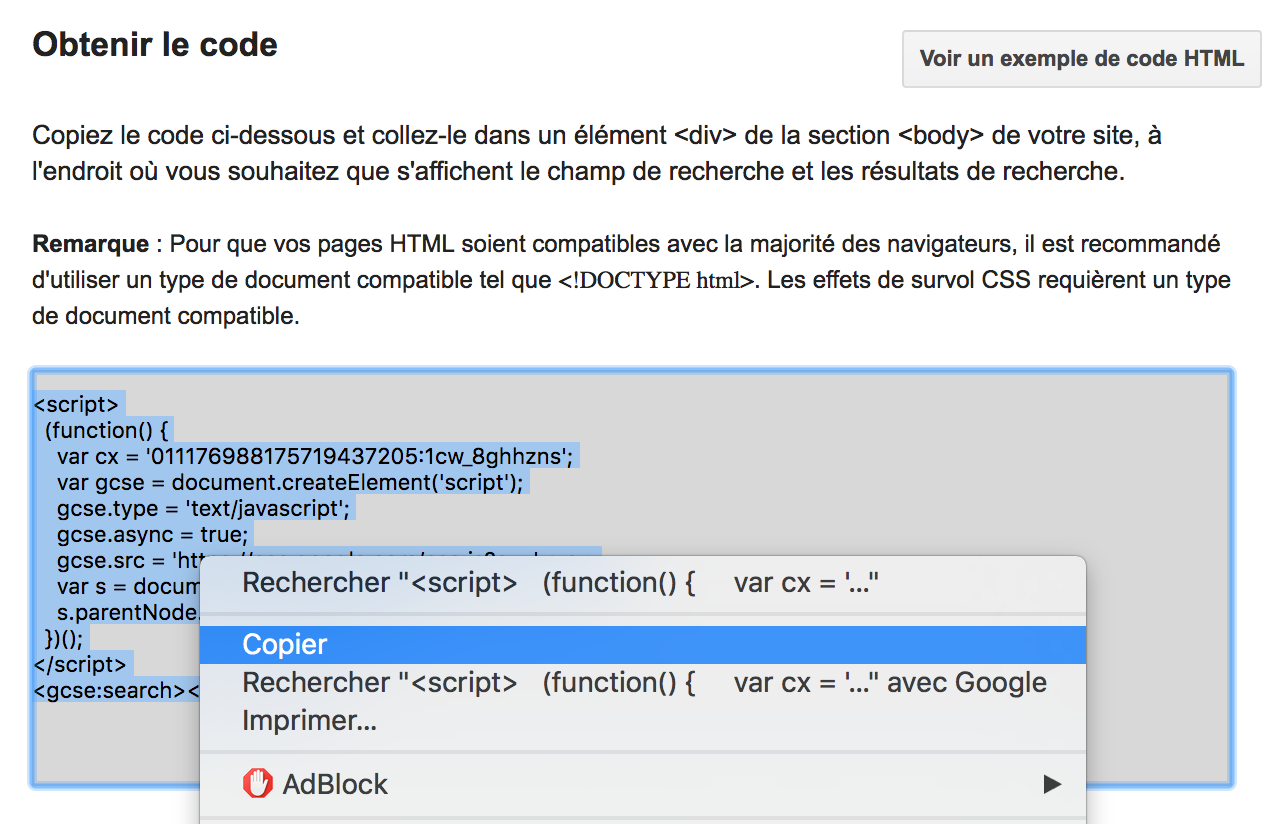Choose "Imprimer..." from the context menu
This screenshot has width=1266, height=824.
pyautogui.click(x=643, y=720)
